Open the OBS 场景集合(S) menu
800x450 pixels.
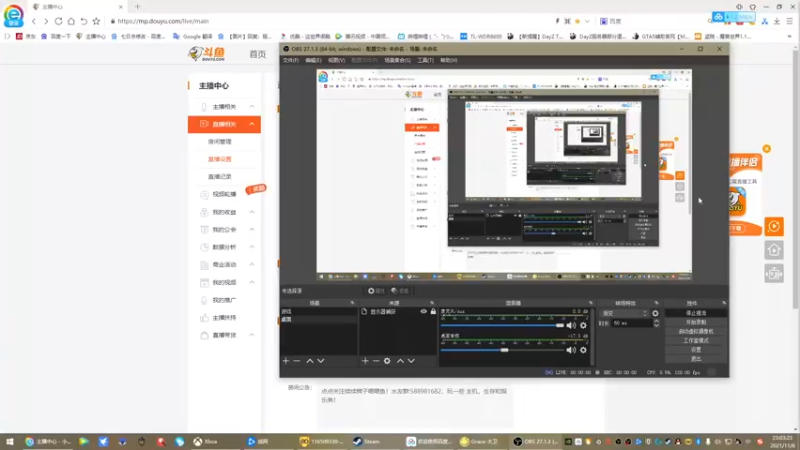(x=397, y=60)
